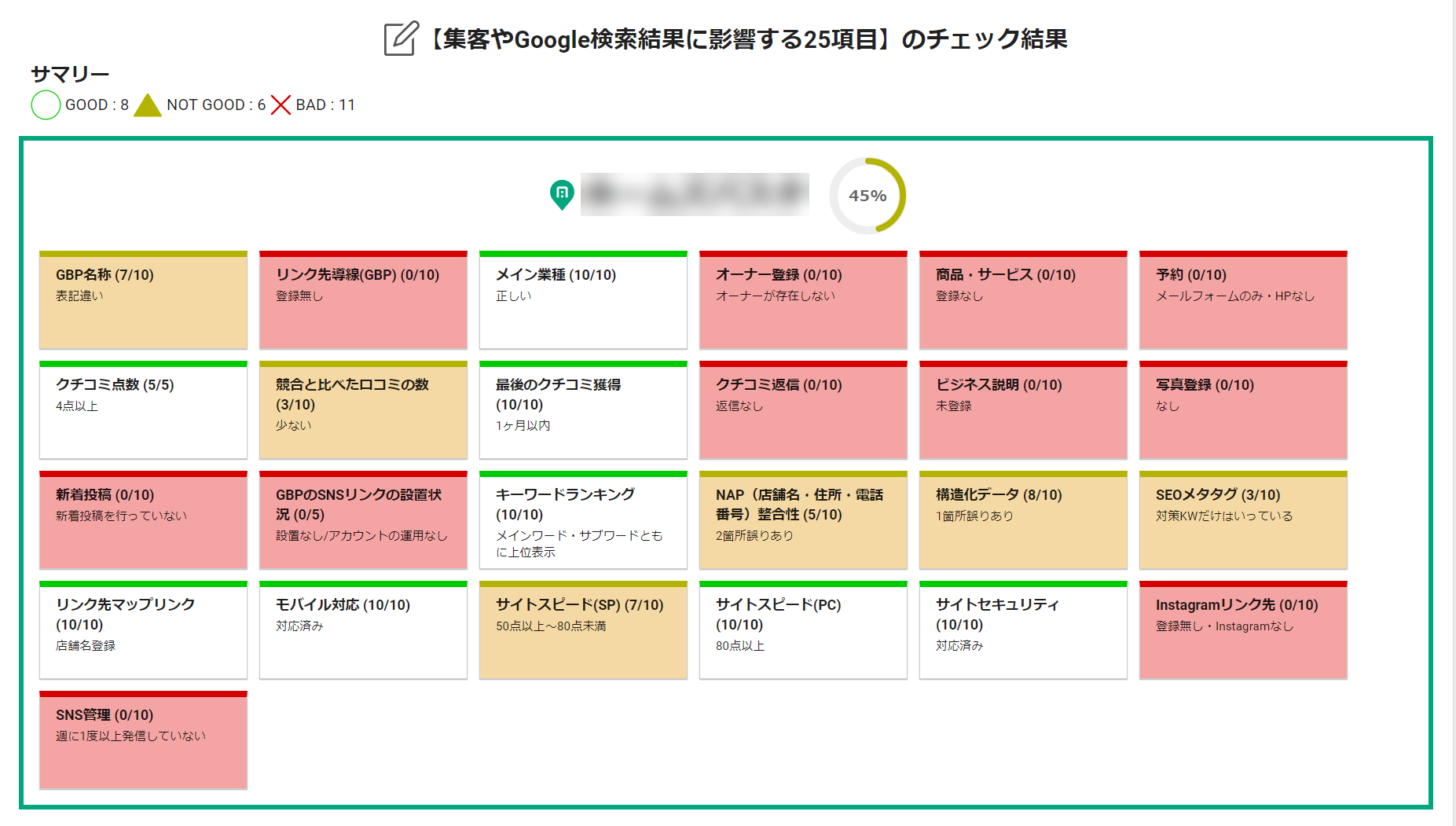Click the SNS管理 (0/10) card
The image size is (1456, 826).
[x=142, y=740]
